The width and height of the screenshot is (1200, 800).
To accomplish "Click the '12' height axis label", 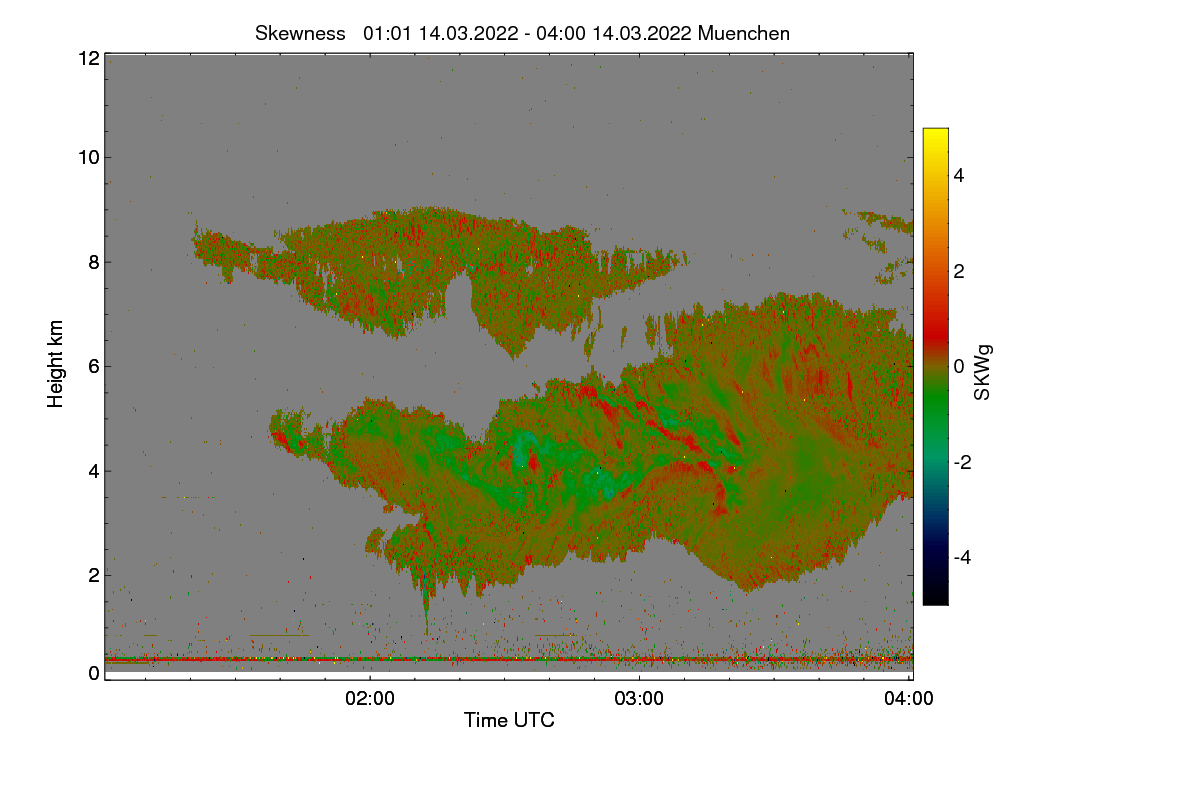I will [x=88, y=58].
